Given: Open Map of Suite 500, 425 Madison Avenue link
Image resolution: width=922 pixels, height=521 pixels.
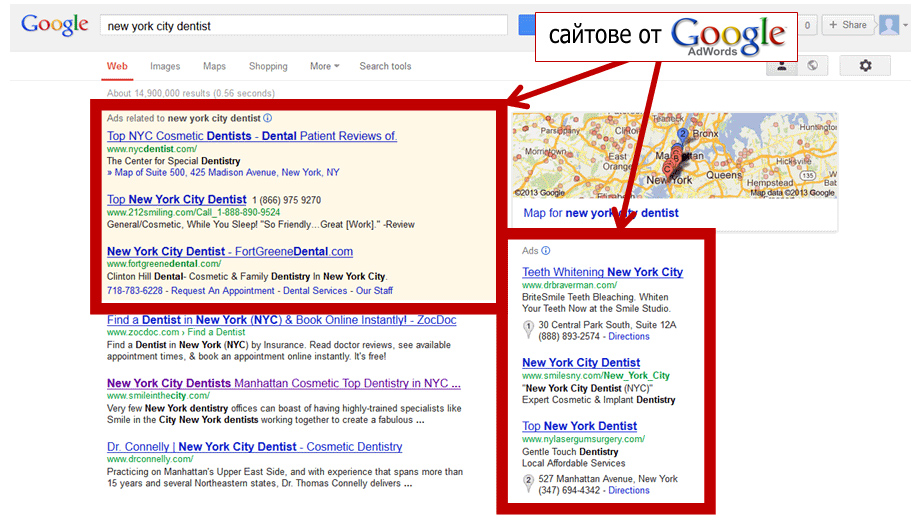Looking at the screenshot, I should 223,172.
